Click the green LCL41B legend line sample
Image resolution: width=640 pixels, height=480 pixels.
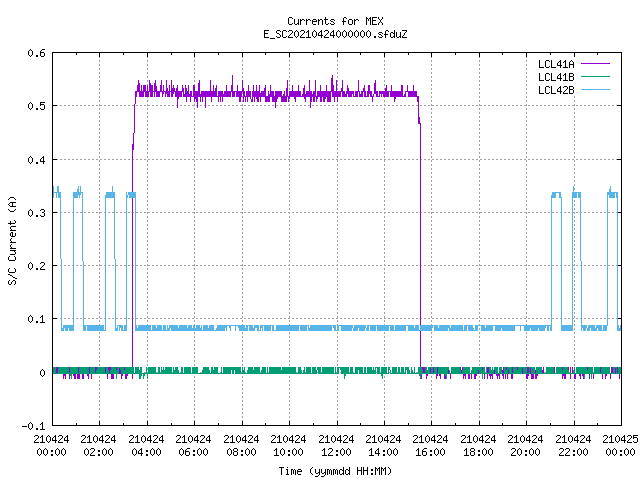[x=595, y=77]
